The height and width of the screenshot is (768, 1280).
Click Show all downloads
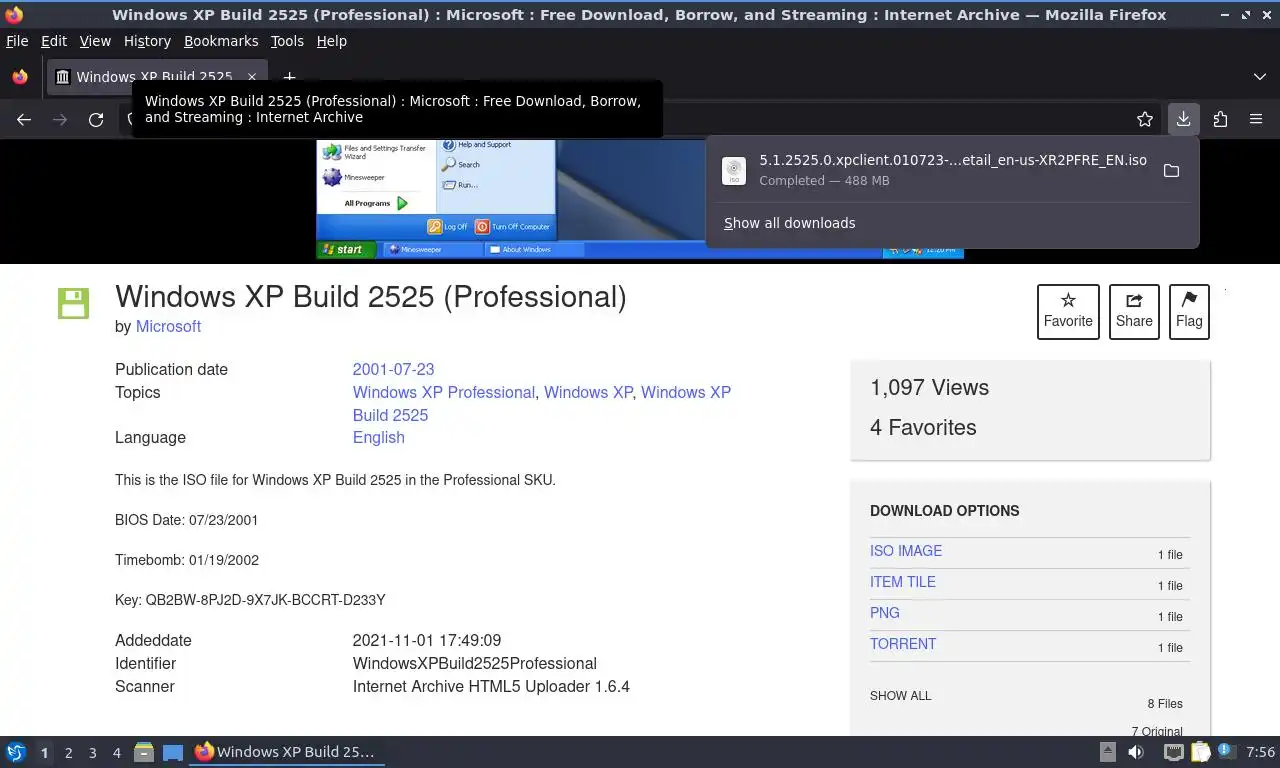coord(789,223)
